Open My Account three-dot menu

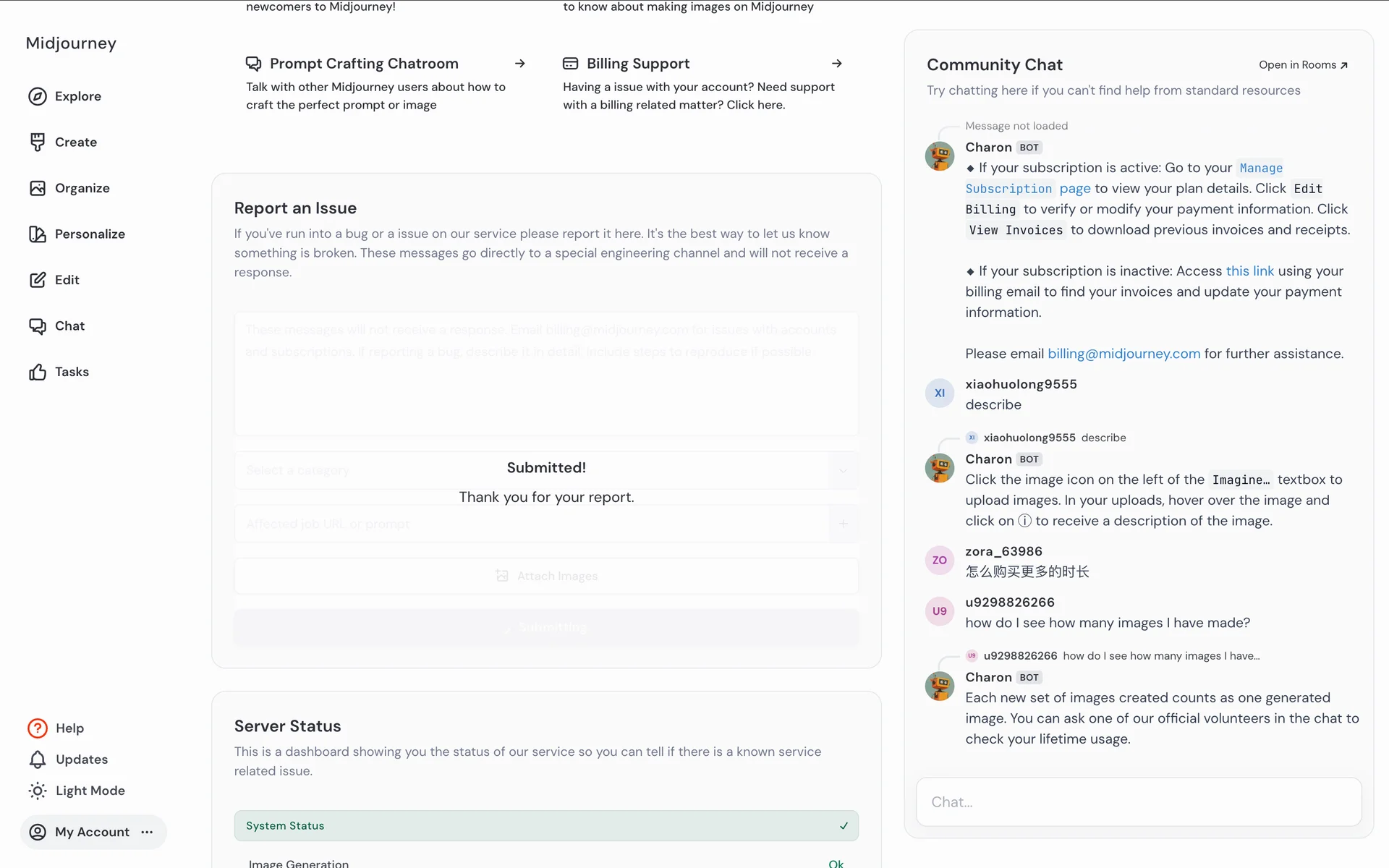[148, 832]
